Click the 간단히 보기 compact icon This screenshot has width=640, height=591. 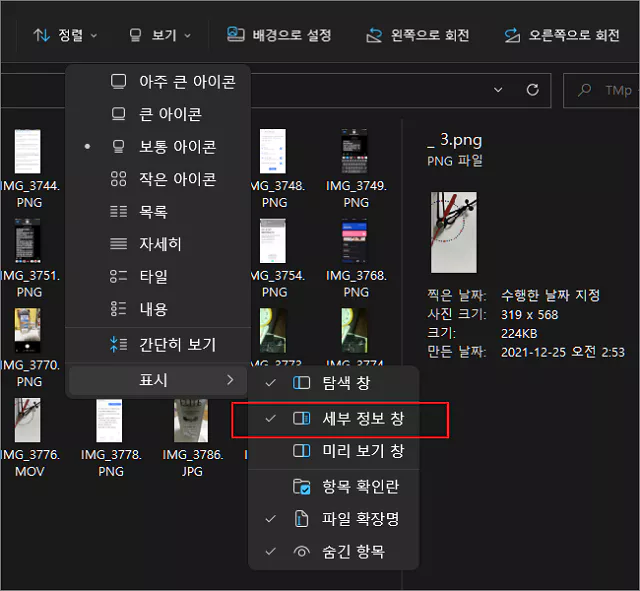point(118,344)
